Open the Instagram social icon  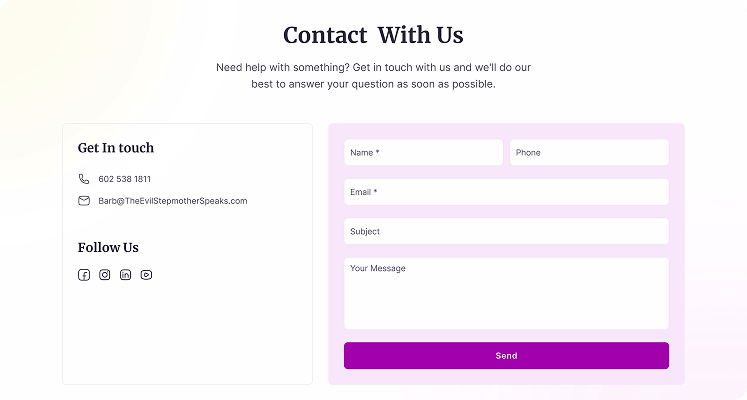tap(105, 275)
